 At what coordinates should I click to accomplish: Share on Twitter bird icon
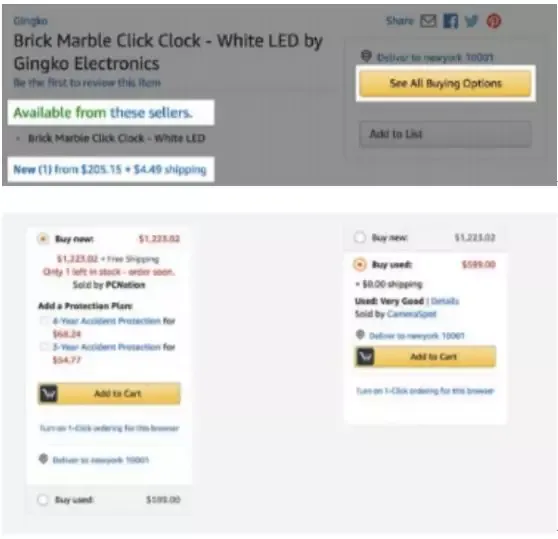(x=472, y=21)
